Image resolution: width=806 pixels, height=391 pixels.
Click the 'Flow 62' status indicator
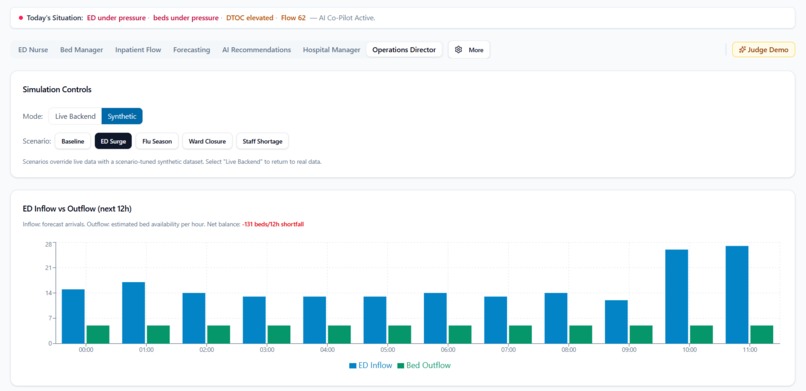[x=293, y=18]
